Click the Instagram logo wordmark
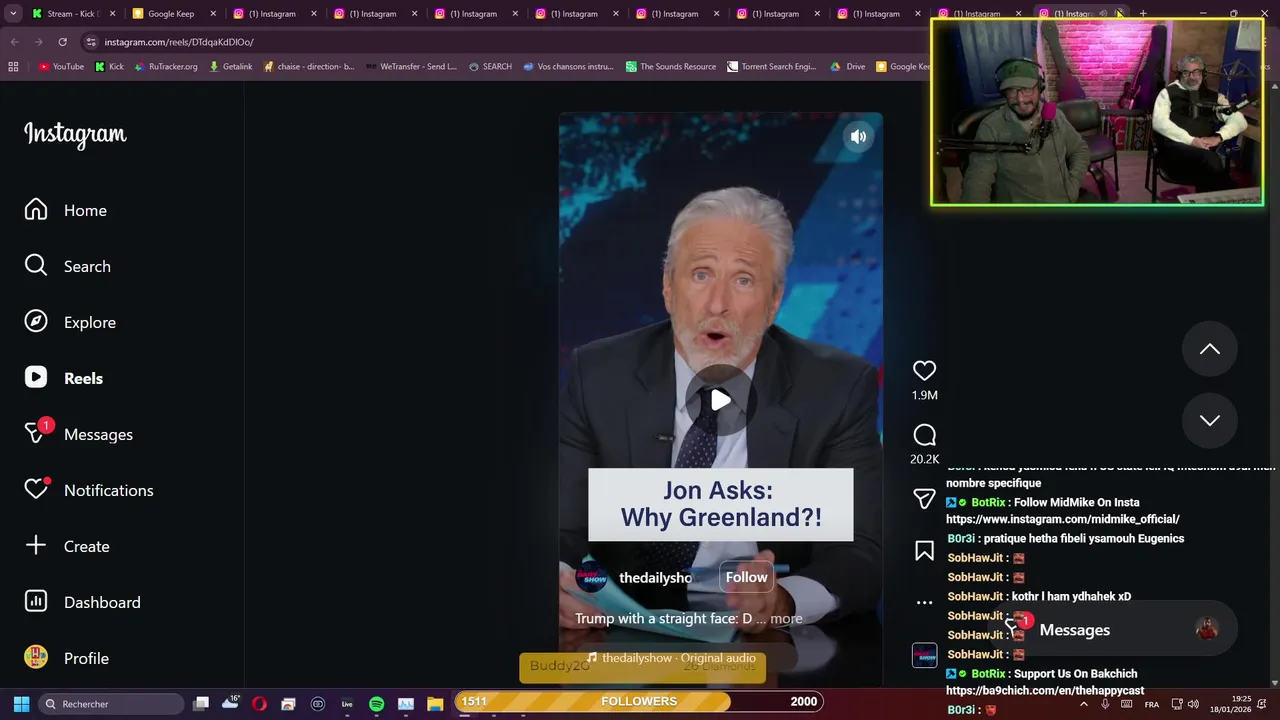The image size is (1280, 720). coord(75,134)
